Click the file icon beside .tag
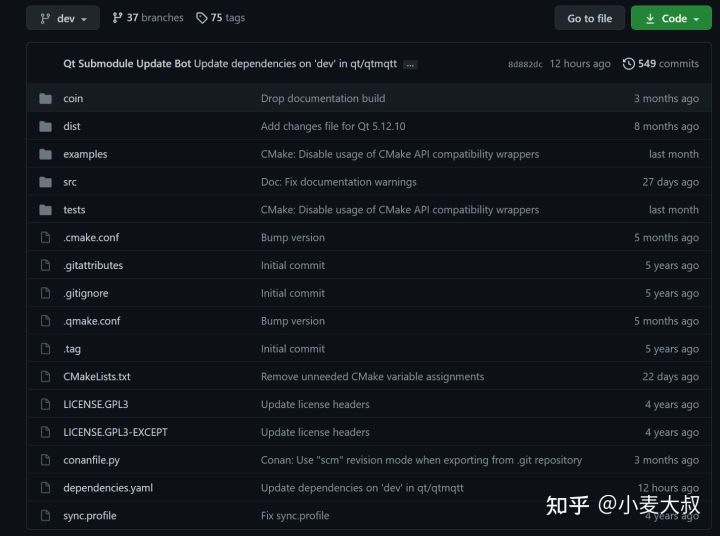720x536 pixels. pyautogui.click(x=45, y=349)
